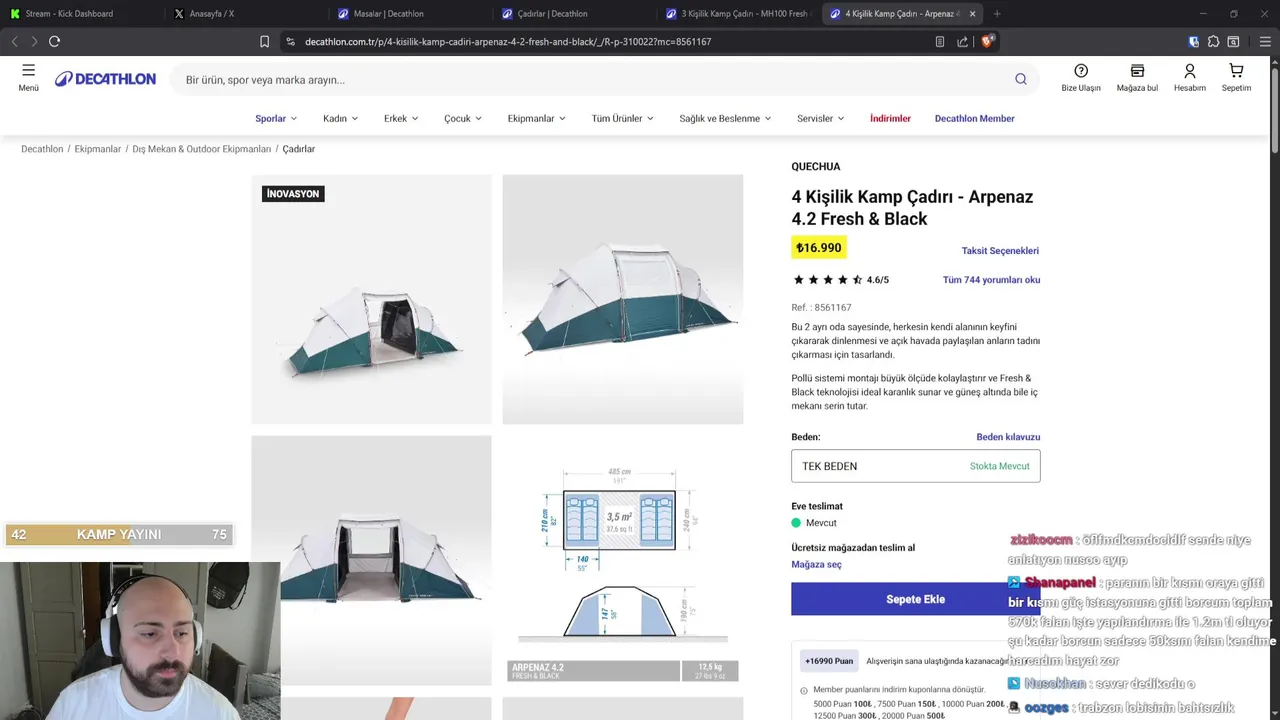The image size is (1280, 720).
Task: Click the Sepete Ekle button
Action: point(916,599)
